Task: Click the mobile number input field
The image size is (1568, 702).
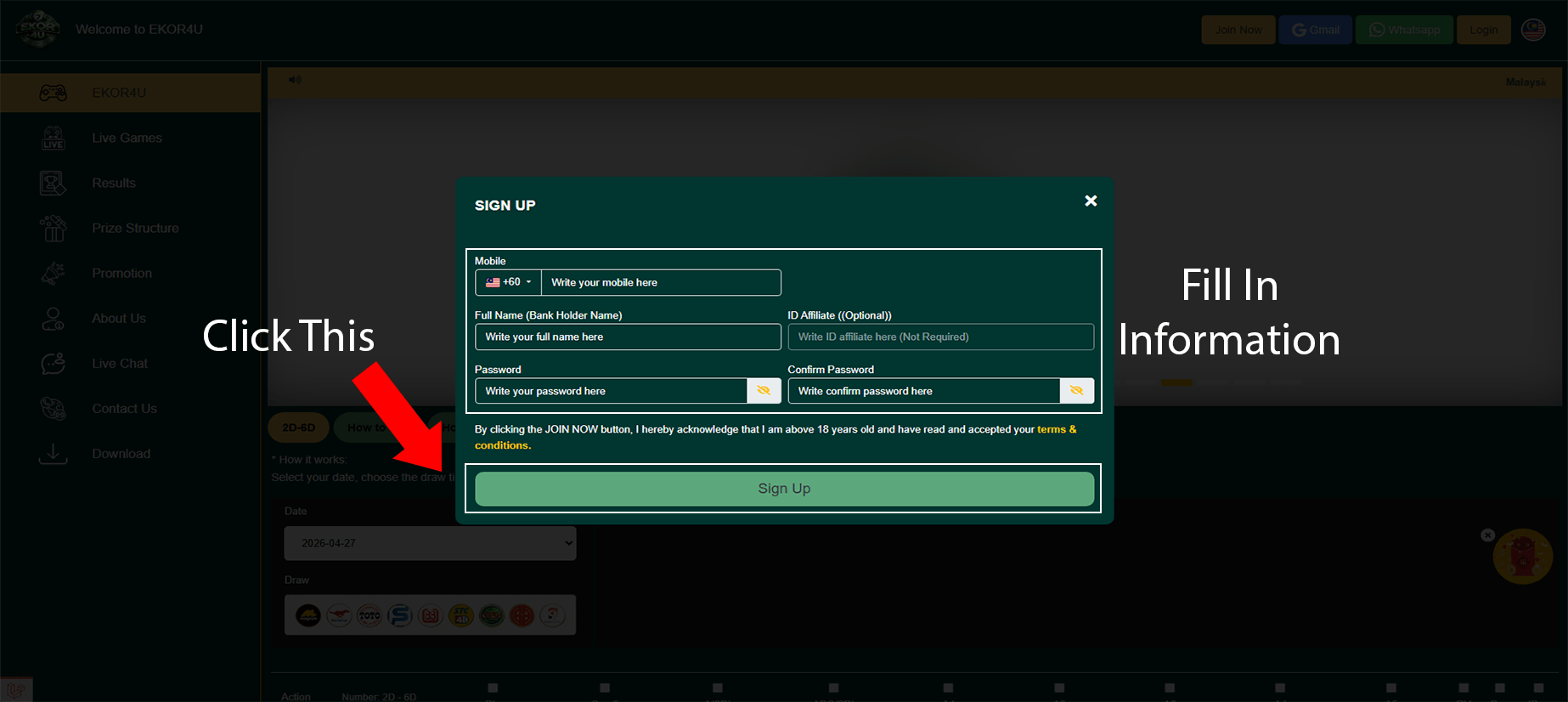Action: 661,282
